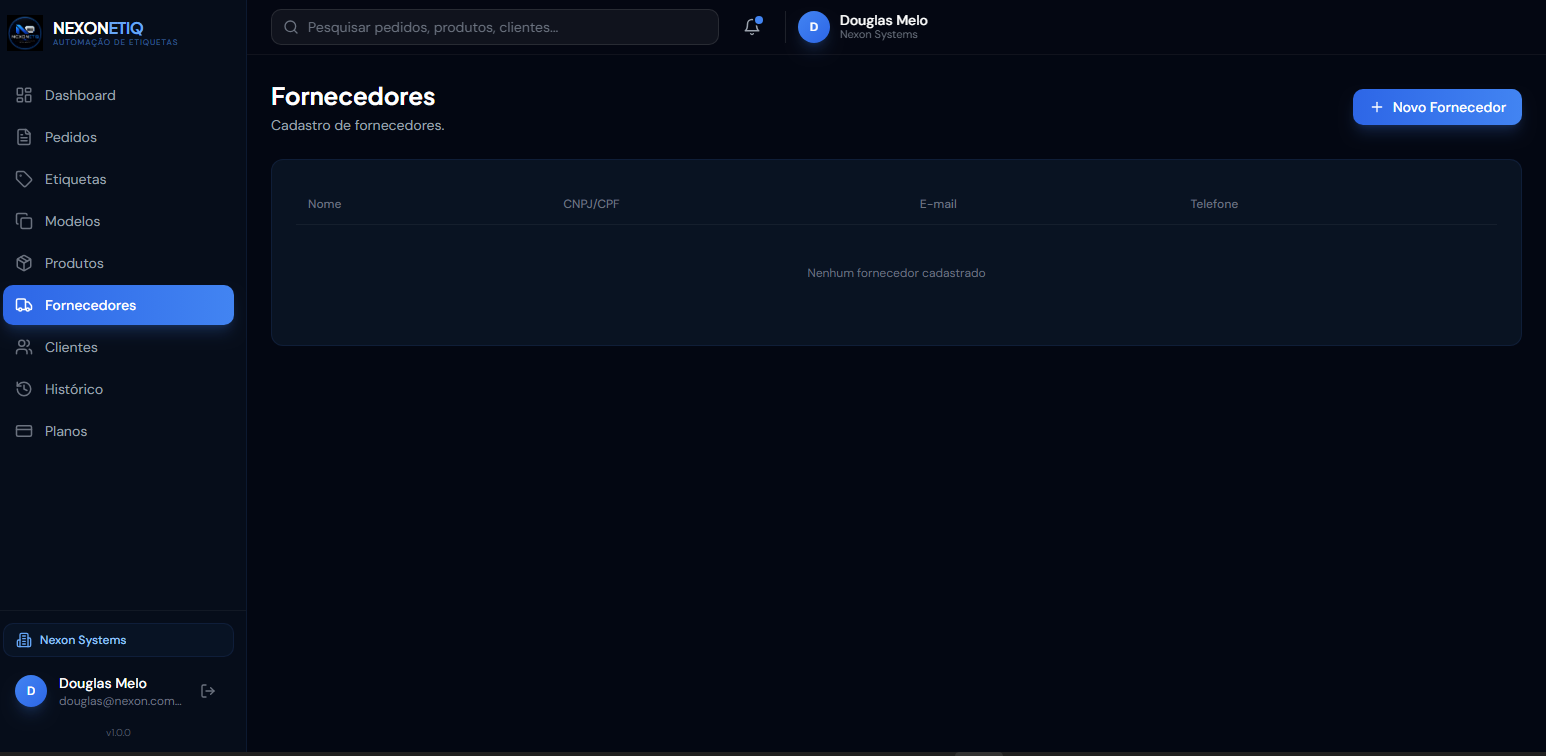Image resolution: width=1546 pixels, height=756 pixels.
Task: Click Douglas Melo name in sidebar footer
Action: click(x=103, y=684)
